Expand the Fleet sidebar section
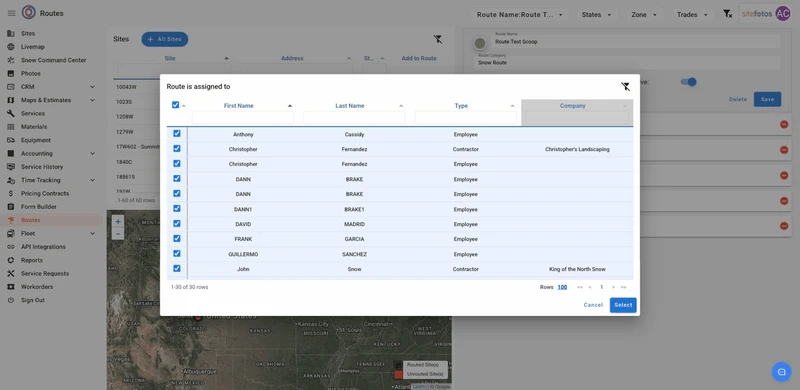The width and height of the screenshot is (800, 390). (92, 233)
